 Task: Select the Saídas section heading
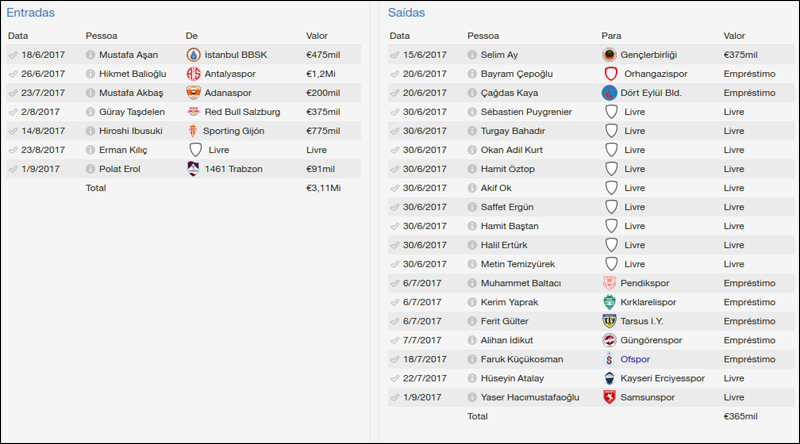(407, 13)
